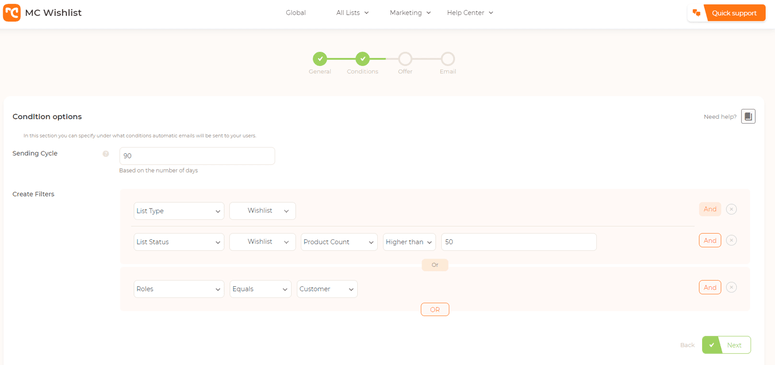This screenshot has width=775, height=365.
Task: Add a new OR filter group
Action: pos(435,309)
